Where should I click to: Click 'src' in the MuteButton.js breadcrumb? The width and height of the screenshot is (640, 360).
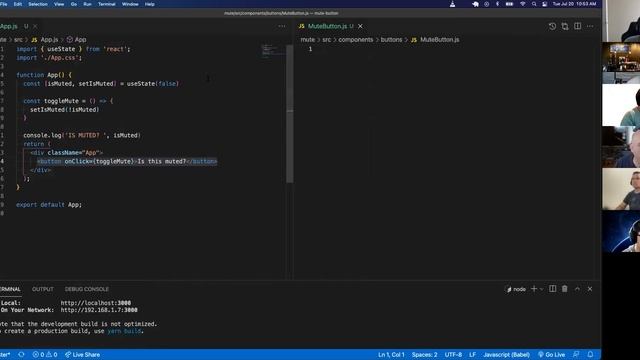(327, 40)
